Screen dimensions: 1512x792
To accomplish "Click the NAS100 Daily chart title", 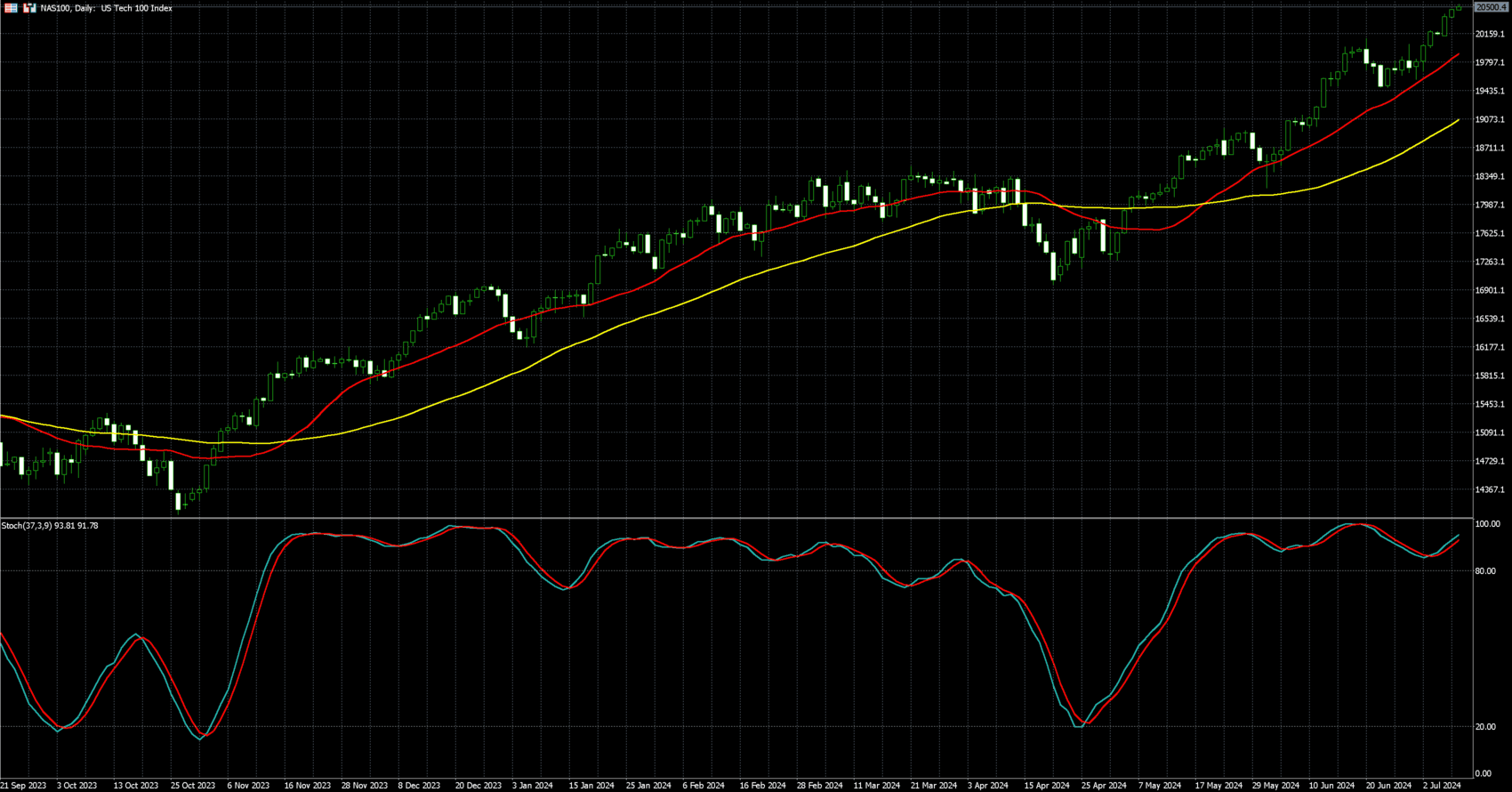I will pos(106,8).
